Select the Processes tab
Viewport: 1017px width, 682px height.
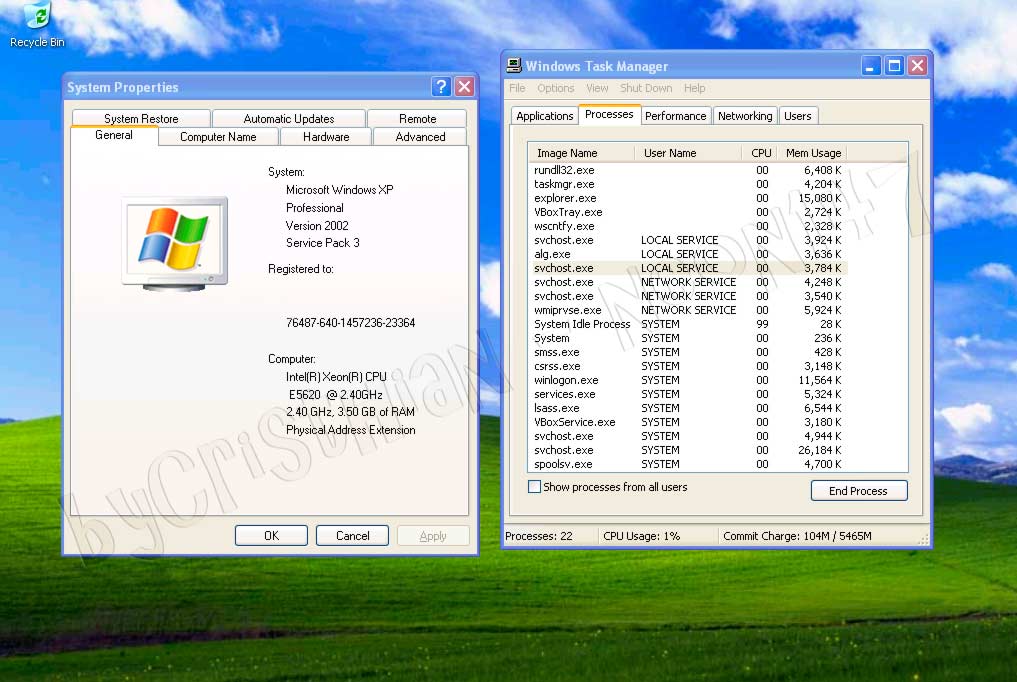pos(609,114)
